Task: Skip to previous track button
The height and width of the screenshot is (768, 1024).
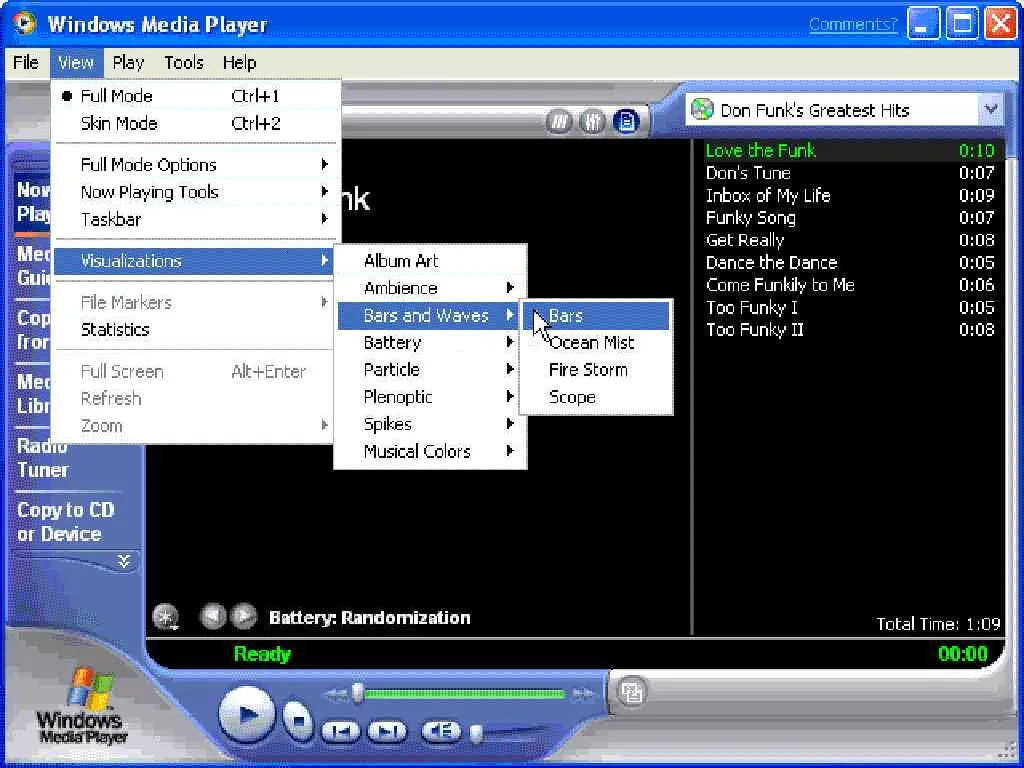Action: [x=341, y=731]
